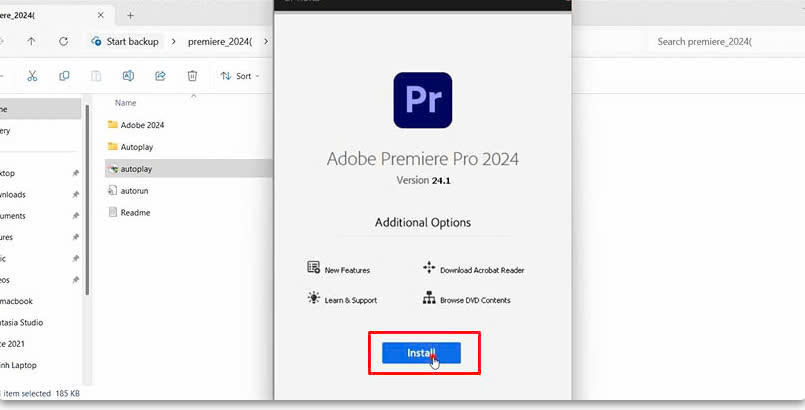The image size is (805, 410).
Task: Click the Search premiere_2024( field
Action: (x=720, y=42)
